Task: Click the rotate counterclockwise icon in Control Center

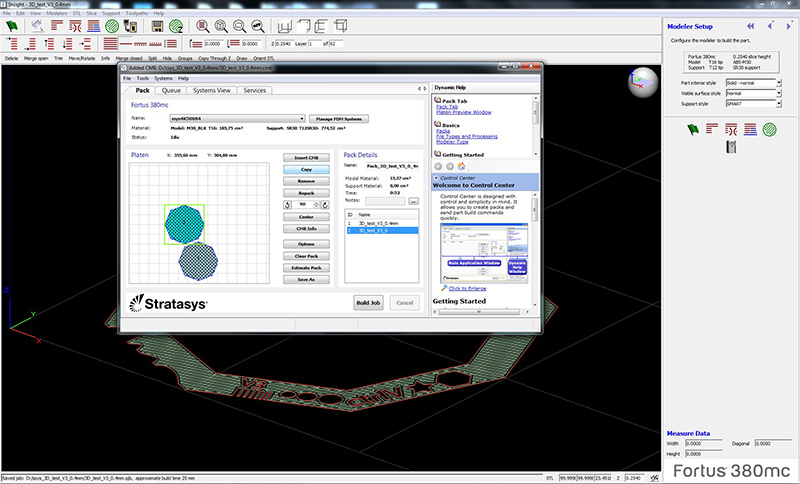Action: point(287,205)
